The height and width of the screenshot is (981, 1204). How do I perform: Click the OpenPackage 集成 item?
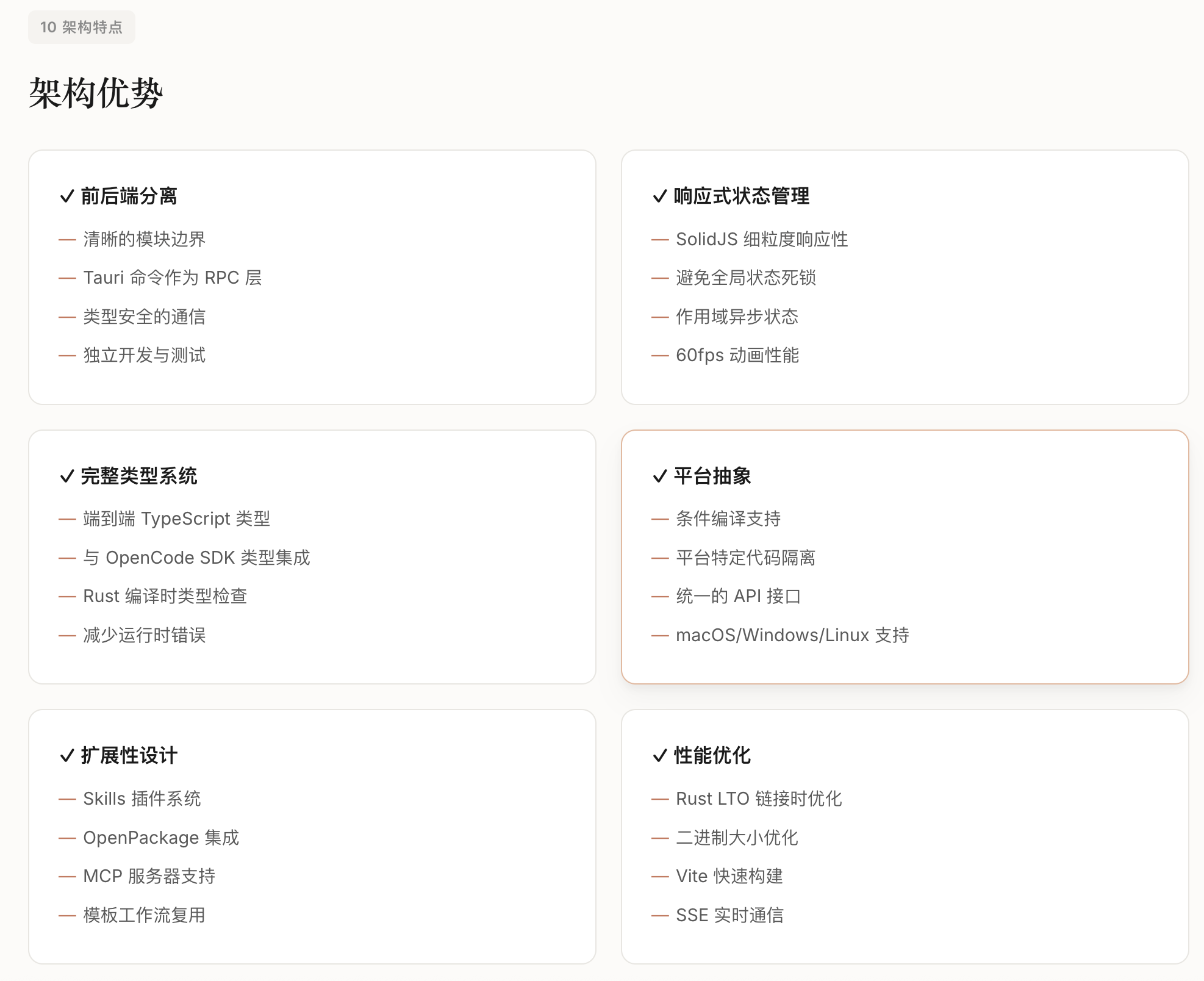(161, 838)
